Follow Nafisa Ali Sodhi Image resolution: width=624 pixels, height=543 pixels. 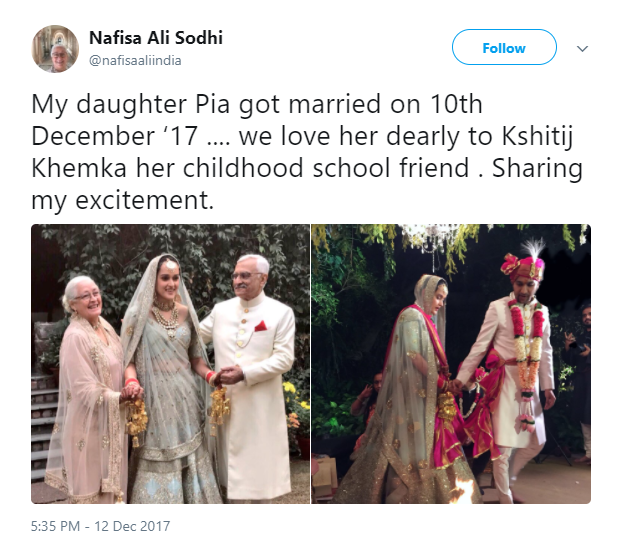pyautogui.click(x=504, y=48)
